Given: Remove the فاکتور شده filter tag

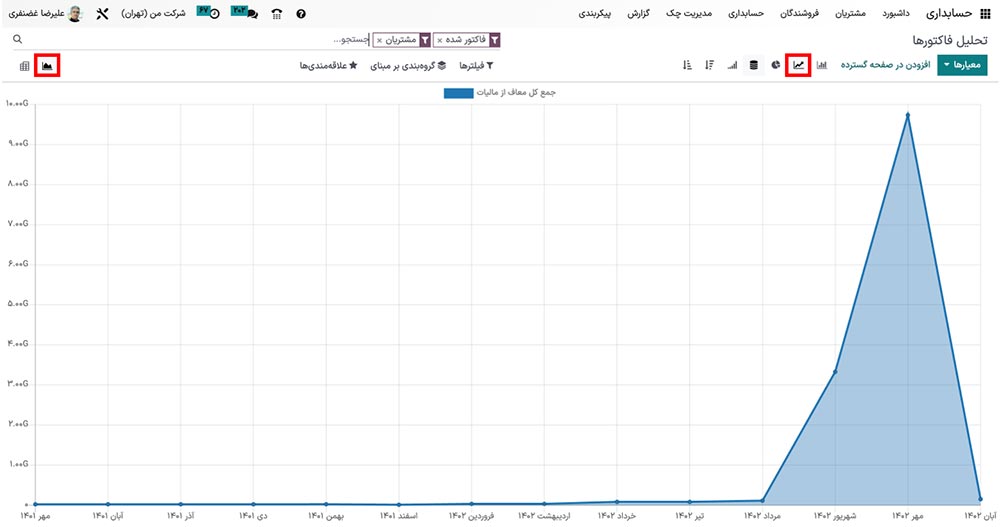Looking at the screenshot, I should click(x=440, y=40).
